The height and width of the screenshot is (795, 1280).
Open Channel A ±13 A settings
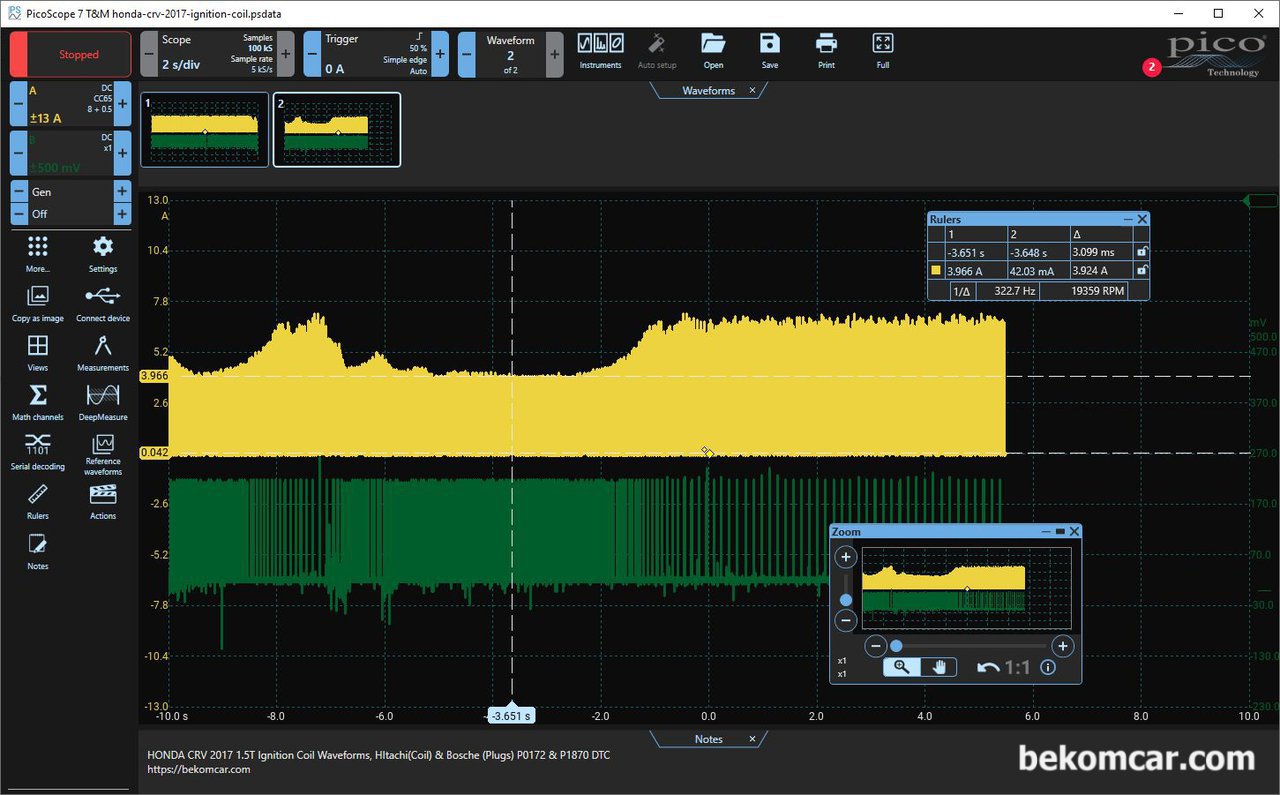pyautogui.click(x=70, y=104)
